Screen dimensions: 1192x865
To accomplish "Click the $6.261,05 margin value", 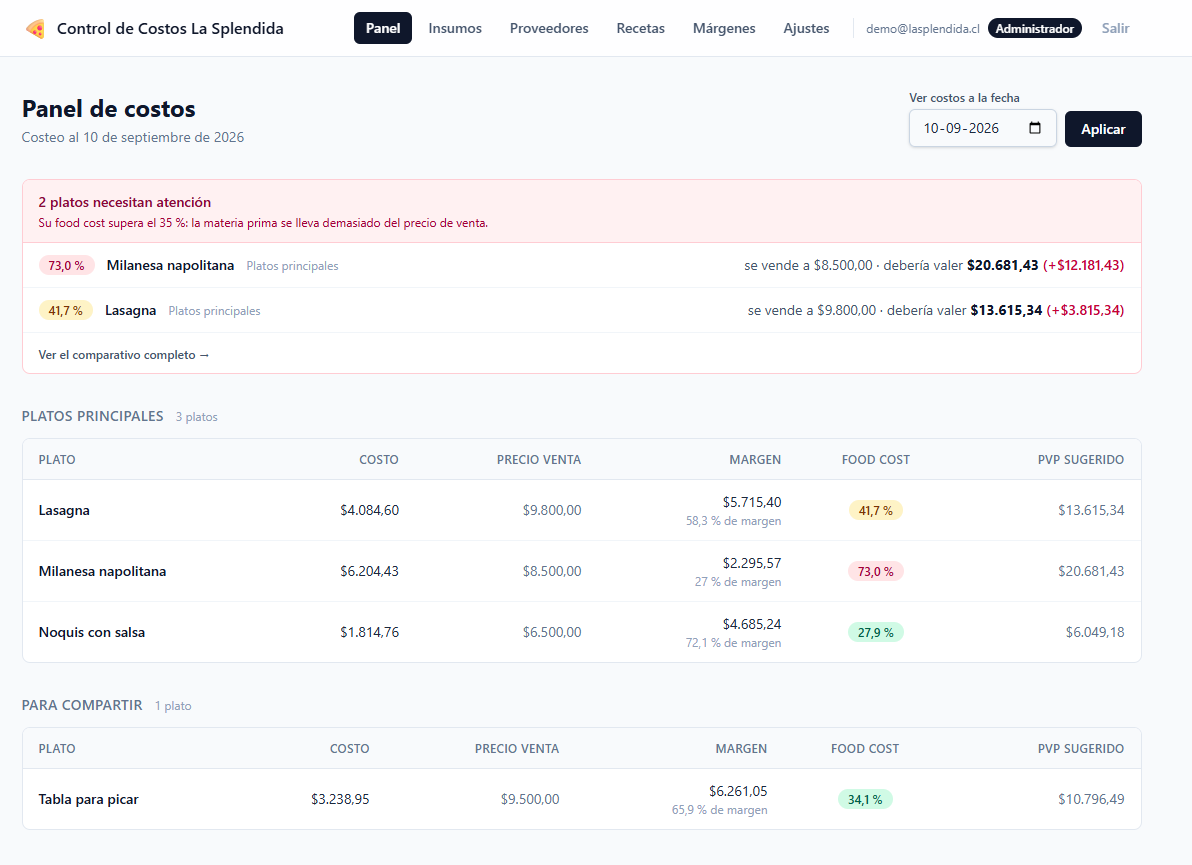I will 738,791.
